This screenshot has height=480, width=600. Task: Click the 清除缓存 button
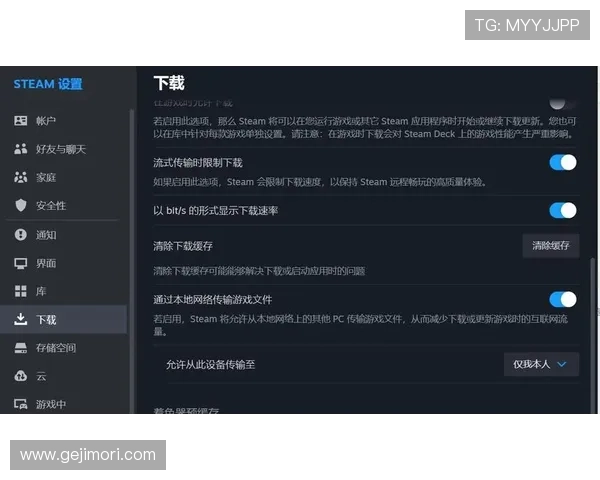click(551, 246)
